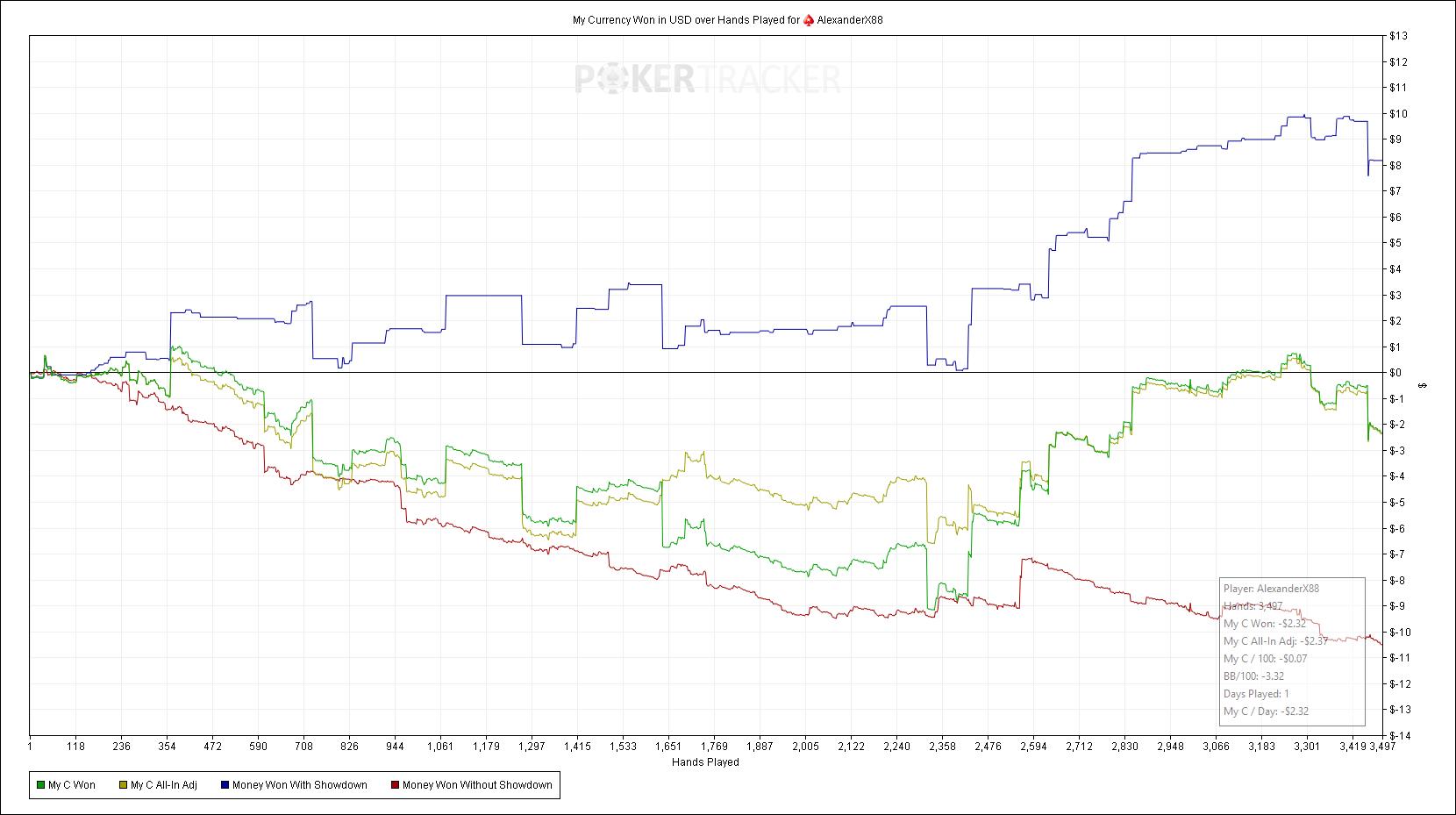Click the Hands Played x-axis label
1456x815 pixels.
705,762
